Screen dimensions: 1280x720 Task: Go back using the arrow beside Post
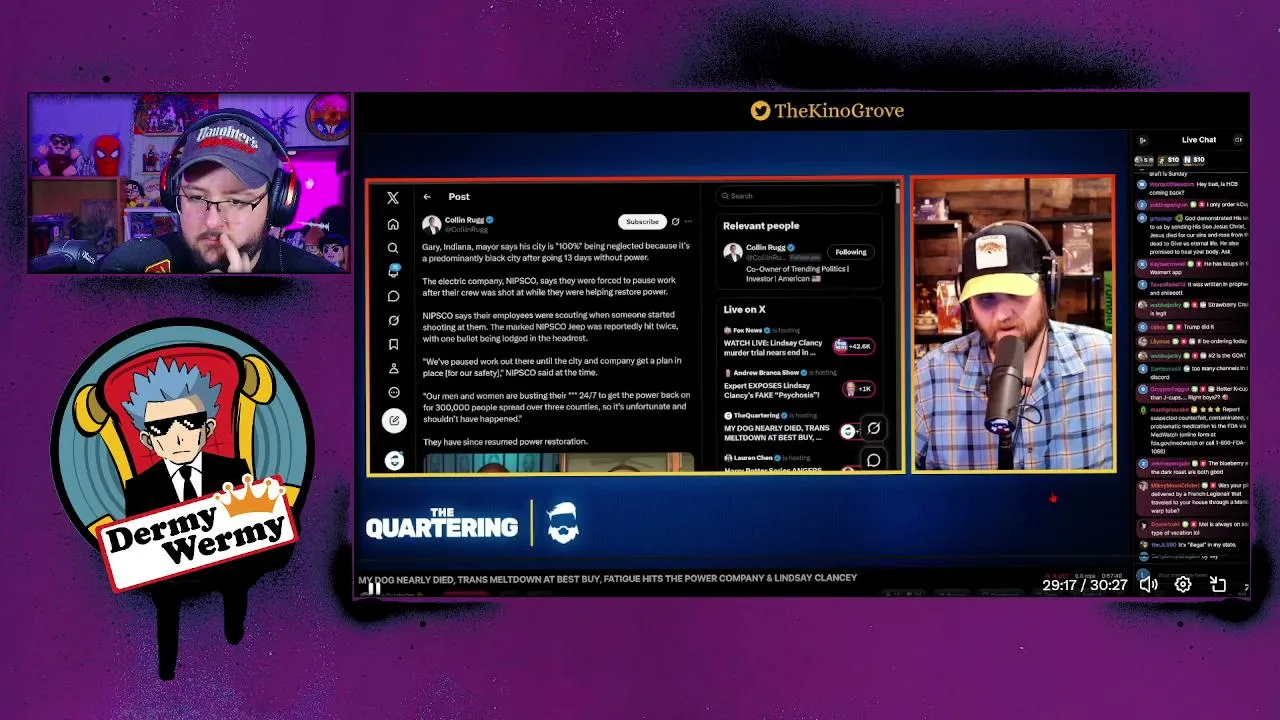(427, 197)
